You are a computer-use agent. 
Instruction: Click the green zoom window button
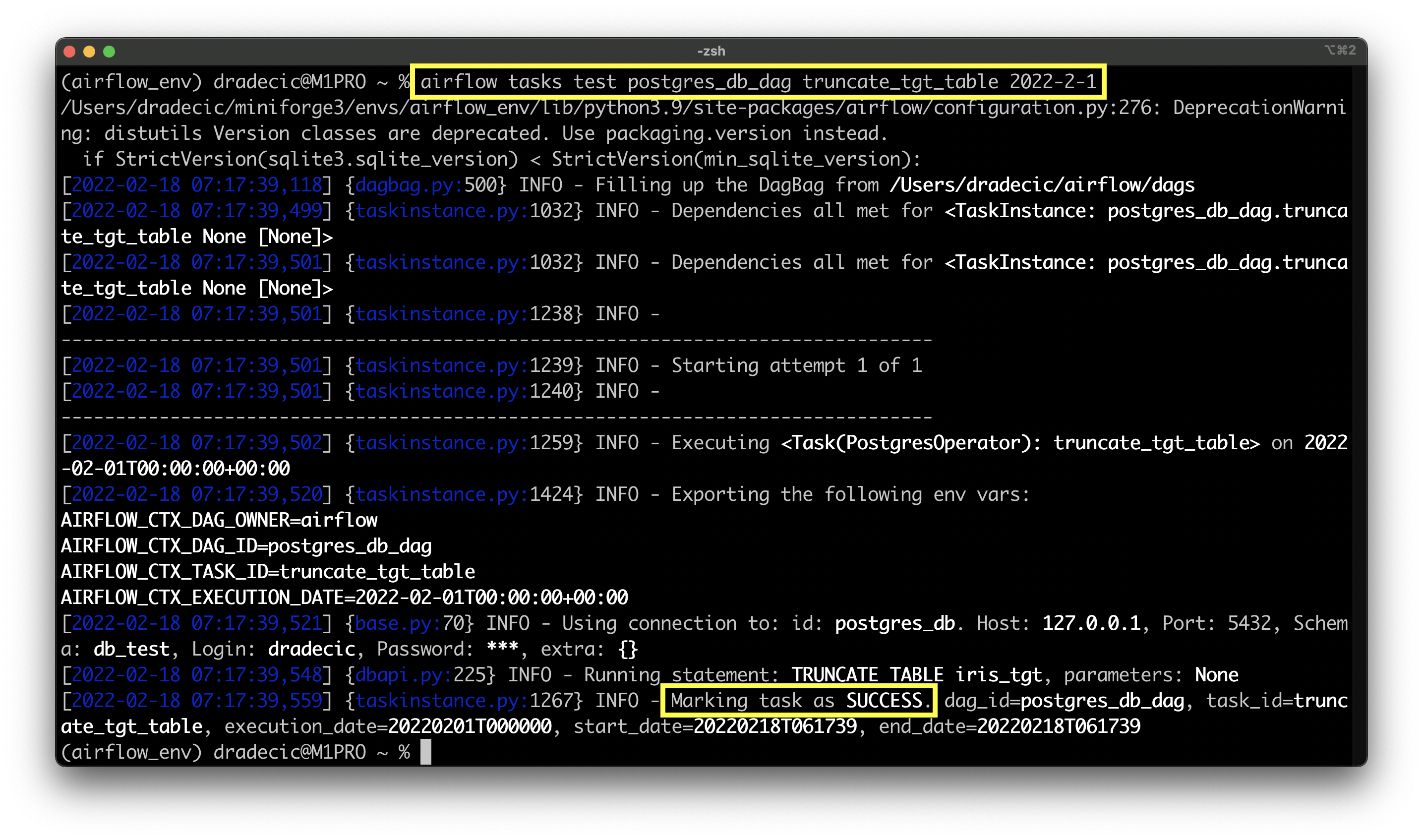tap(109, 52)
